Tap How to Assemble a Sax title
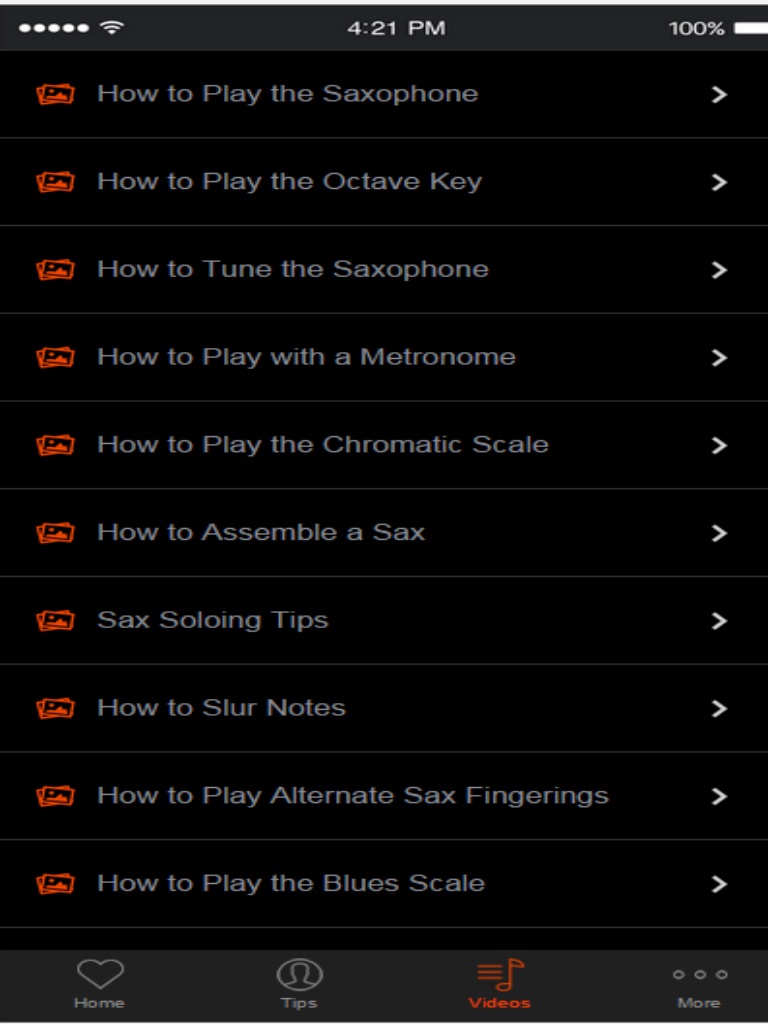 [260, 532]
